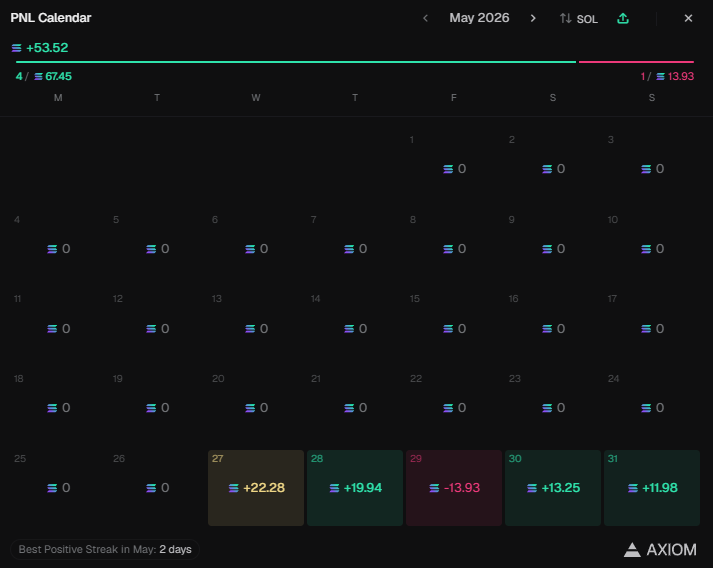
Task: Click SOL icon in day 5 cell
Action: pyautogui.click(x=151, y=249)
